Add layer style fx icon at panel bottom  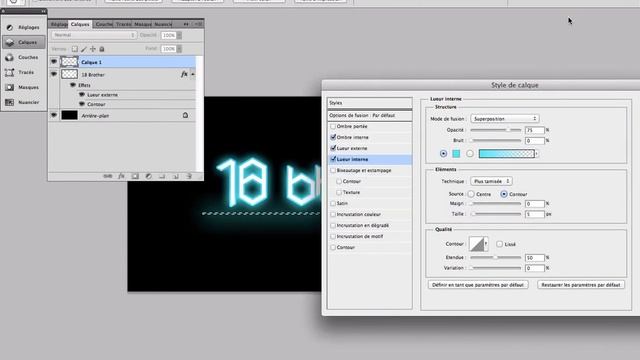(x=121, y=176)
